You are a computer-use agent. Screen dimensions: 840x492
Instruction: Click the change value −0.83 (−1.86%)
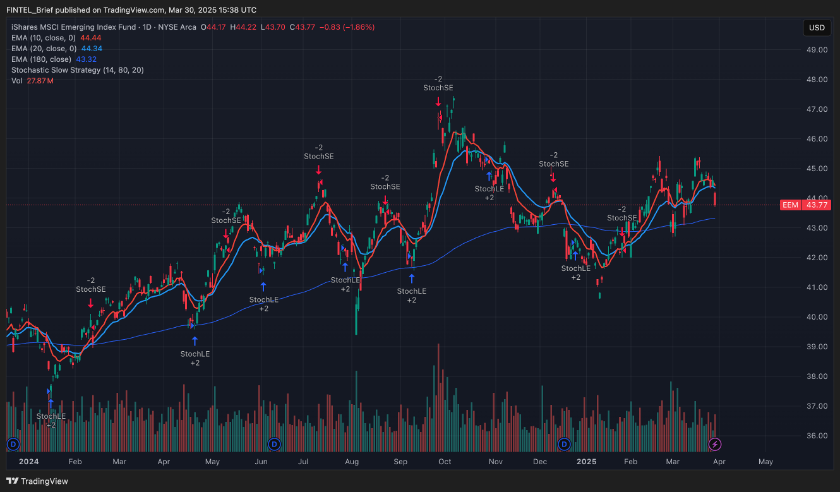pyautogui.click(x=347, y=27)
